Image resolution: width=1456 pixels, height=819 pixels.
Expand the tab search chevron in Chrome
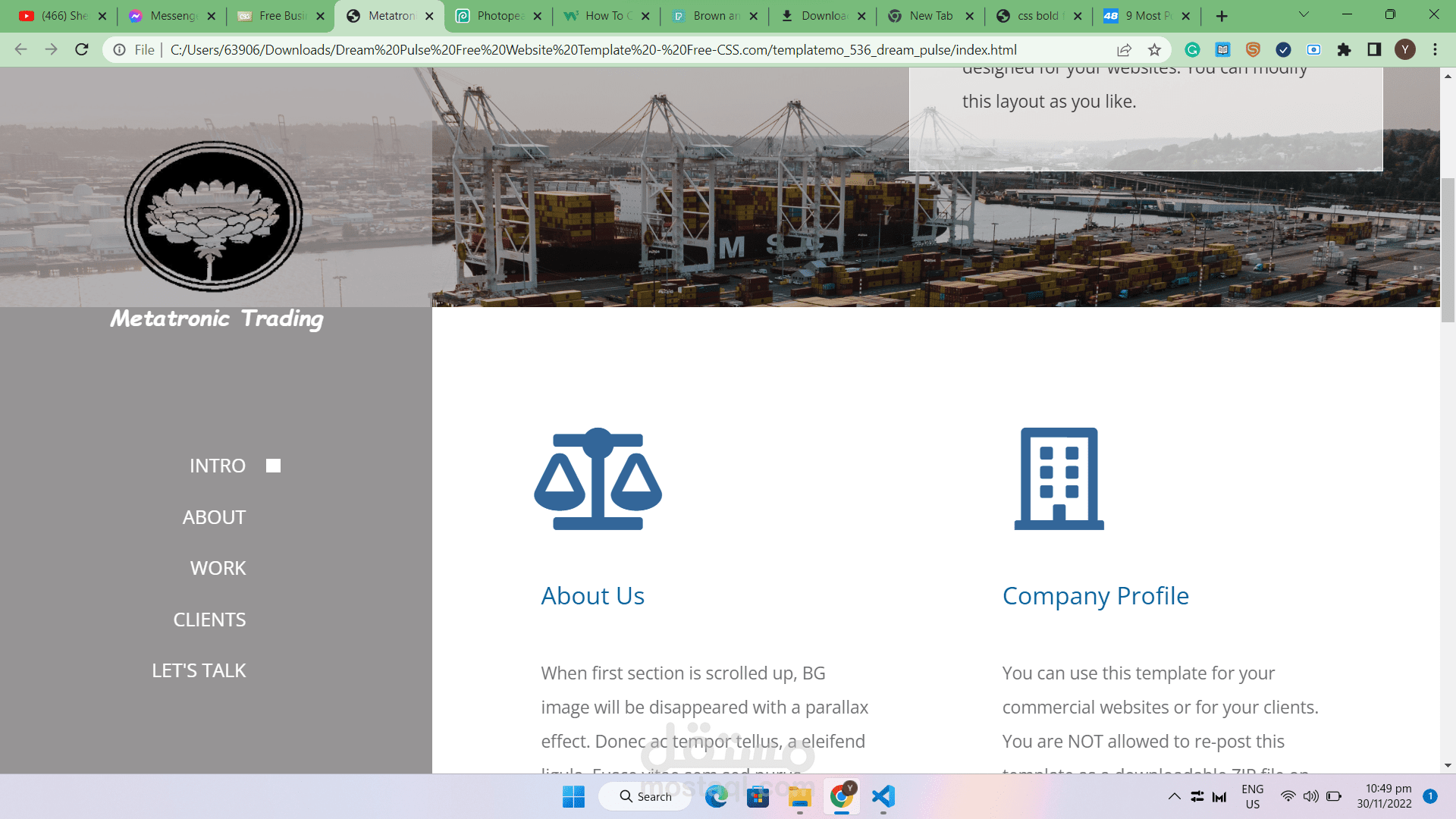(1304, 15)
